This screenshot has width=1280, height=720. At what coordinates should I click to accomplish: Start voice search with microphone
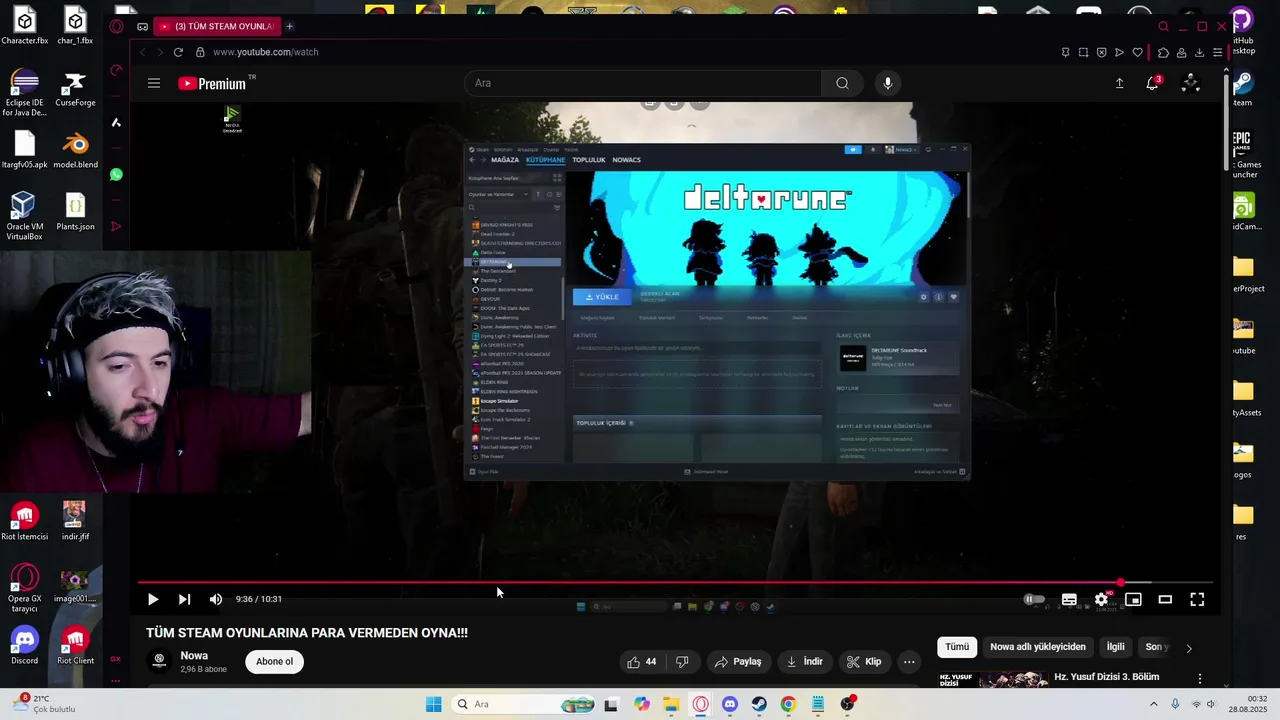click(x=887, y=83)
